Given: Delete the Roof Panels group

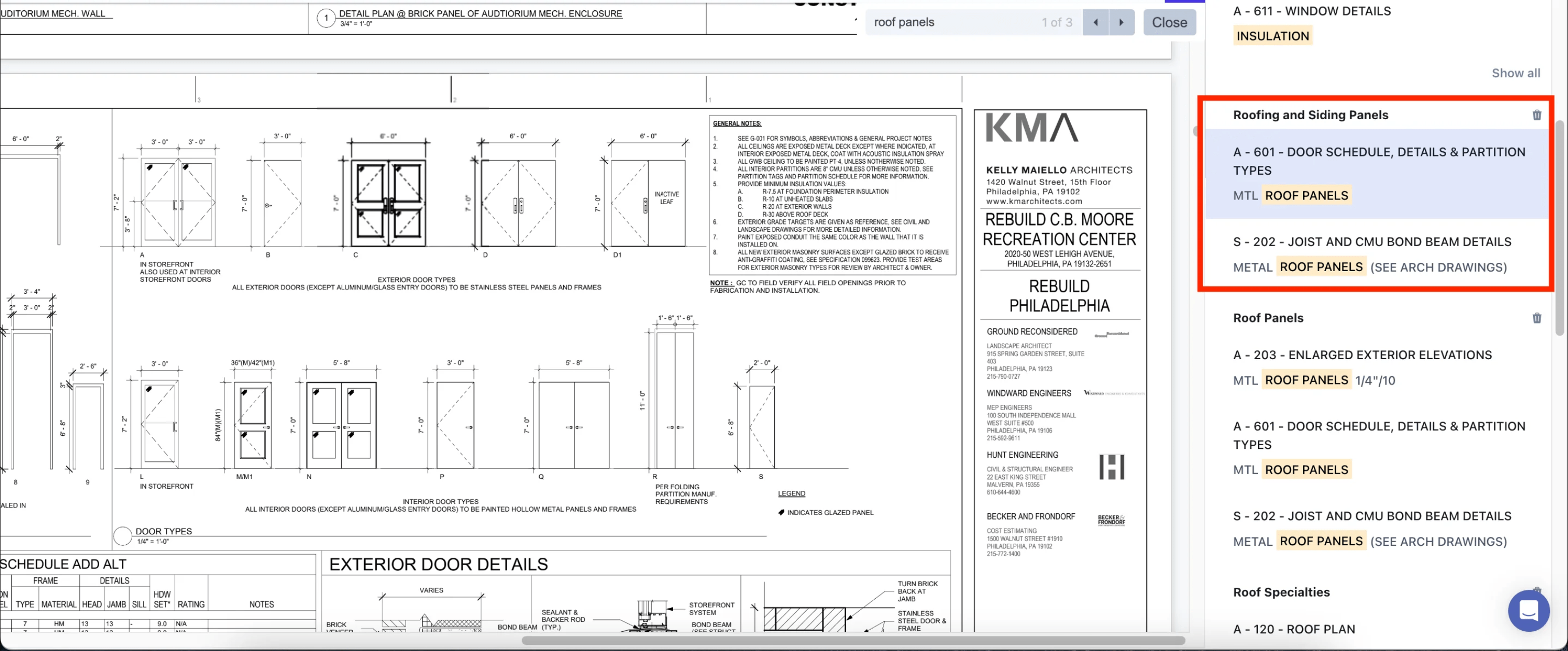Looking at the screenshot, I should click(1536, 318).
